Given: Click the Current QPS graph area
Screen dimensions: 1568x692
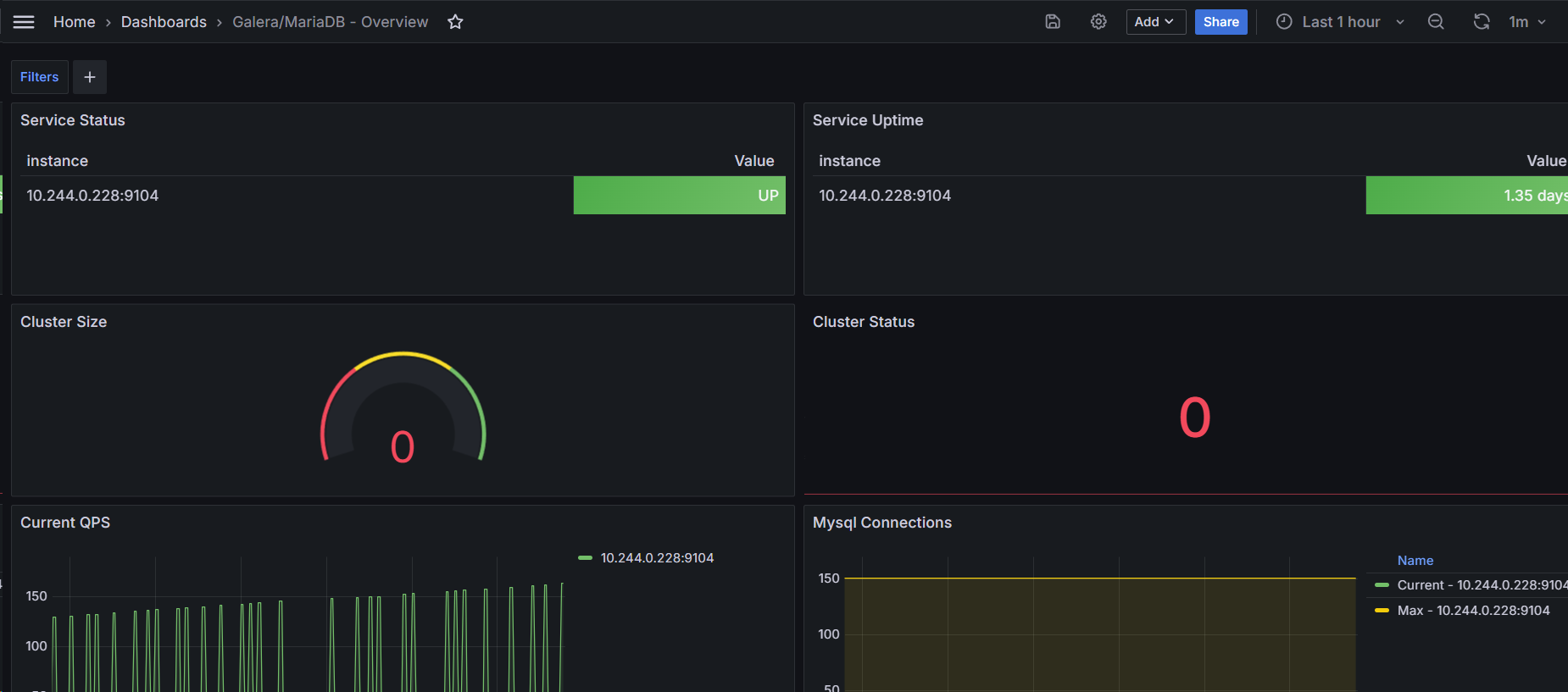Looking at the screenshot, I should point(307,624).
